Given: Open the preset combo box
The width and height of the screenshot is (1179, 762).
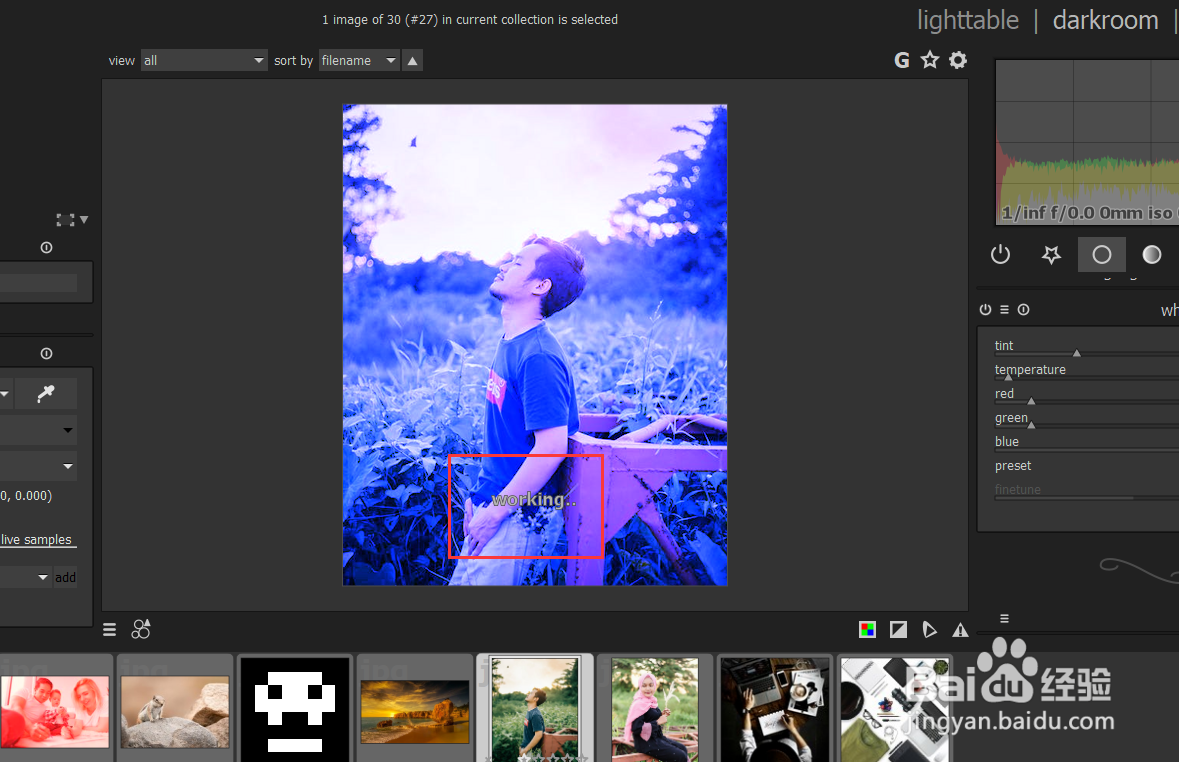Looking at the screenshot, I should 1087,466.
